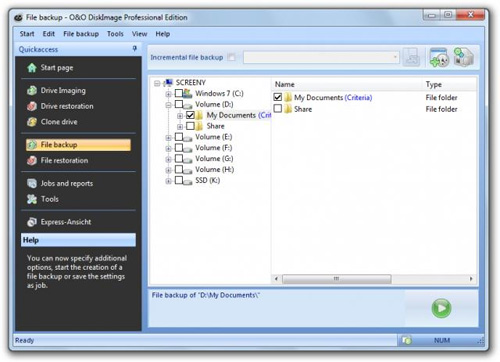500x362 pixels.
Task: Go to Start page home icon
Action: pyautogui.click(x=32, y=68)
